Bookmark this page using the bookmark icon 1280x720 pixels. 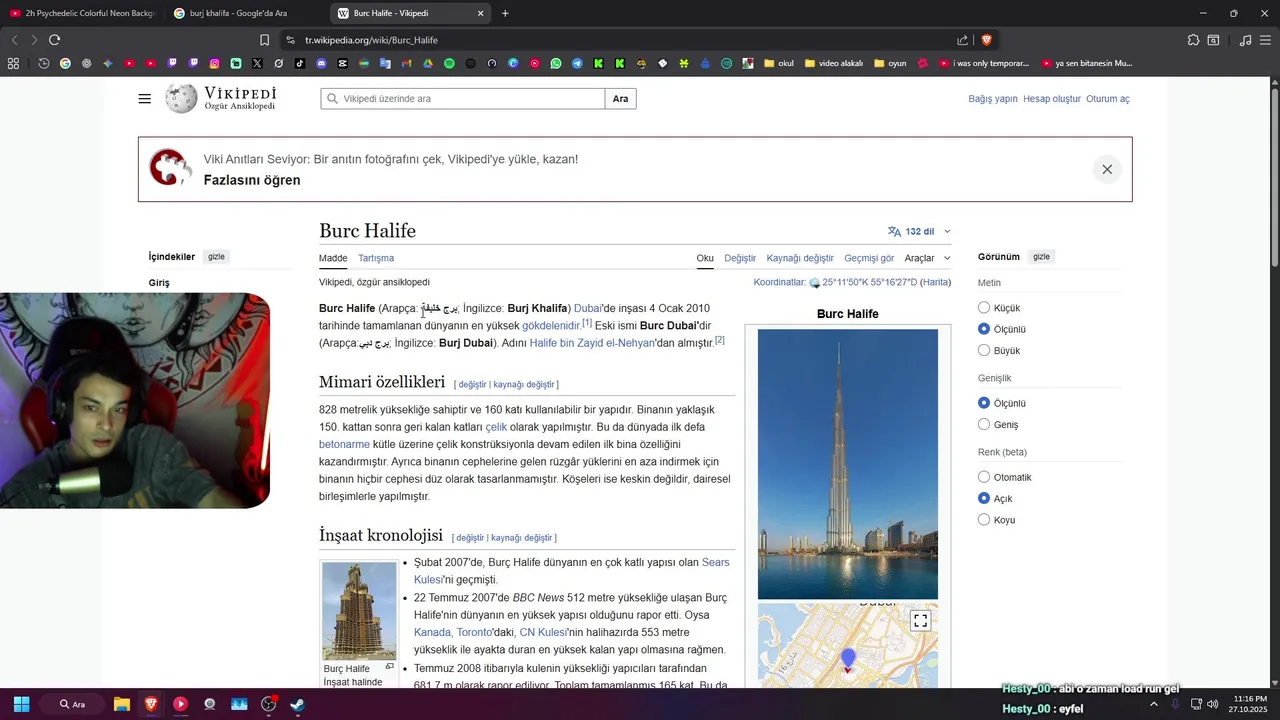coord(264,40)
